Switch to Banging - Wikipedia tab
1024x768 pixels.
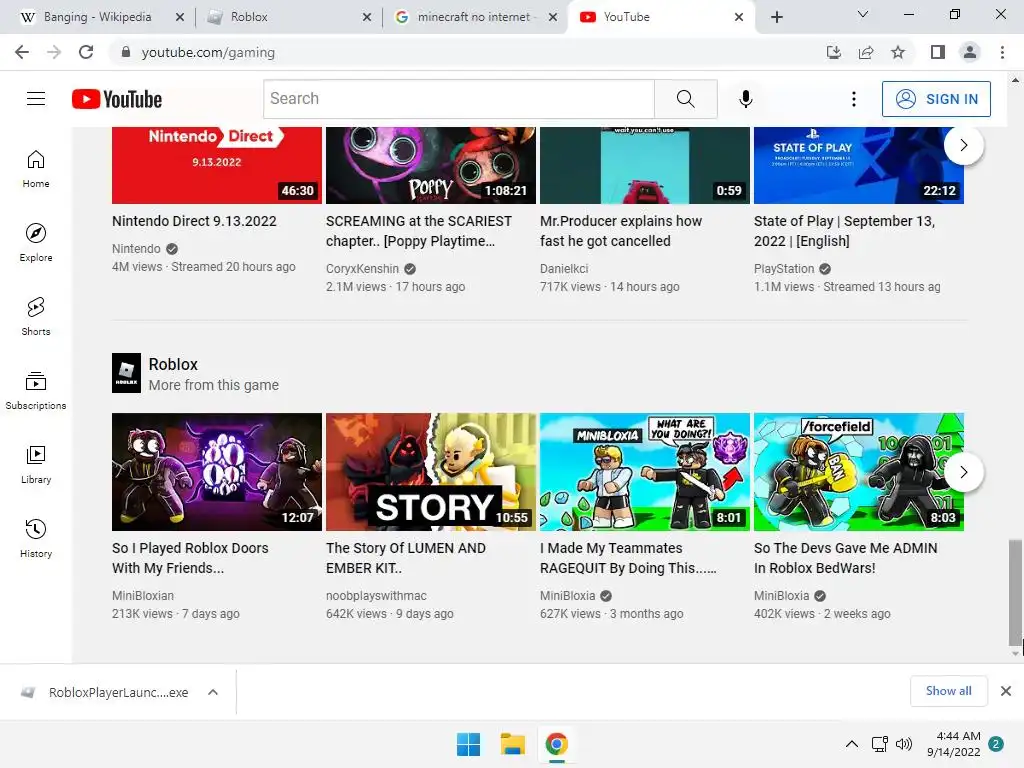click(97, 17)
